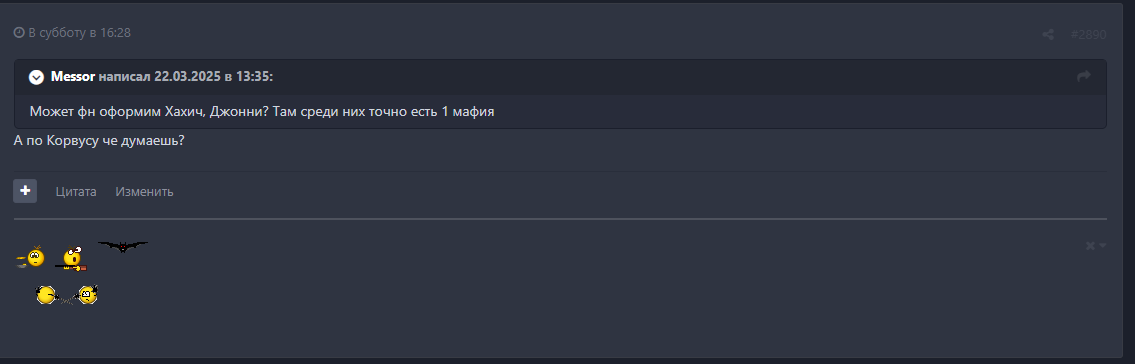The width and height of the screenshot is (1135, 364).
Task: Click the quote date 22.03.2025 в 13:35
Action: pyautogui.click(x=214, y=77)
